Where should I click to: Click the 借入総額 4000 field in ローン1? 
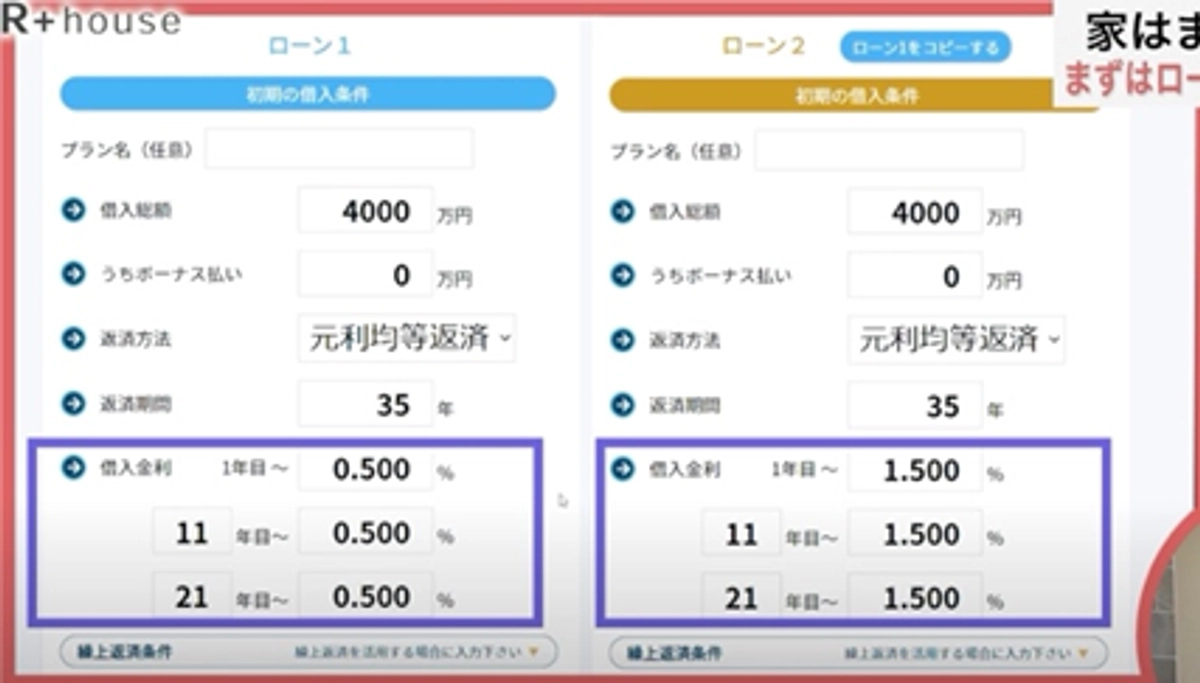[366, 211]
